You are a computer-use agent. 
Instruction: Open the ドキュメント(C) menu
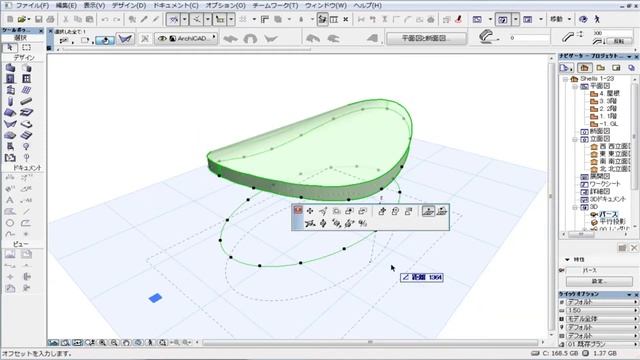[x=176, y=6]
